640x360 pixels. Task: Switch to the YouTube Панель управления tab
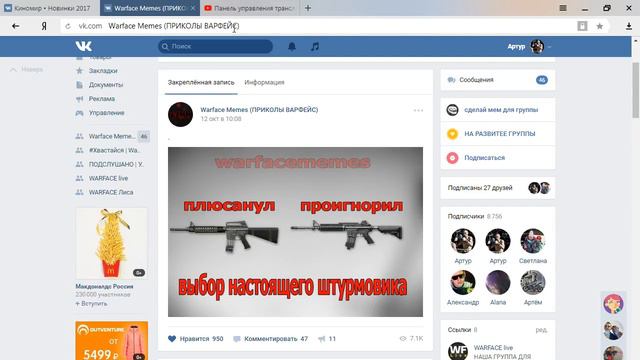[249, 8]
